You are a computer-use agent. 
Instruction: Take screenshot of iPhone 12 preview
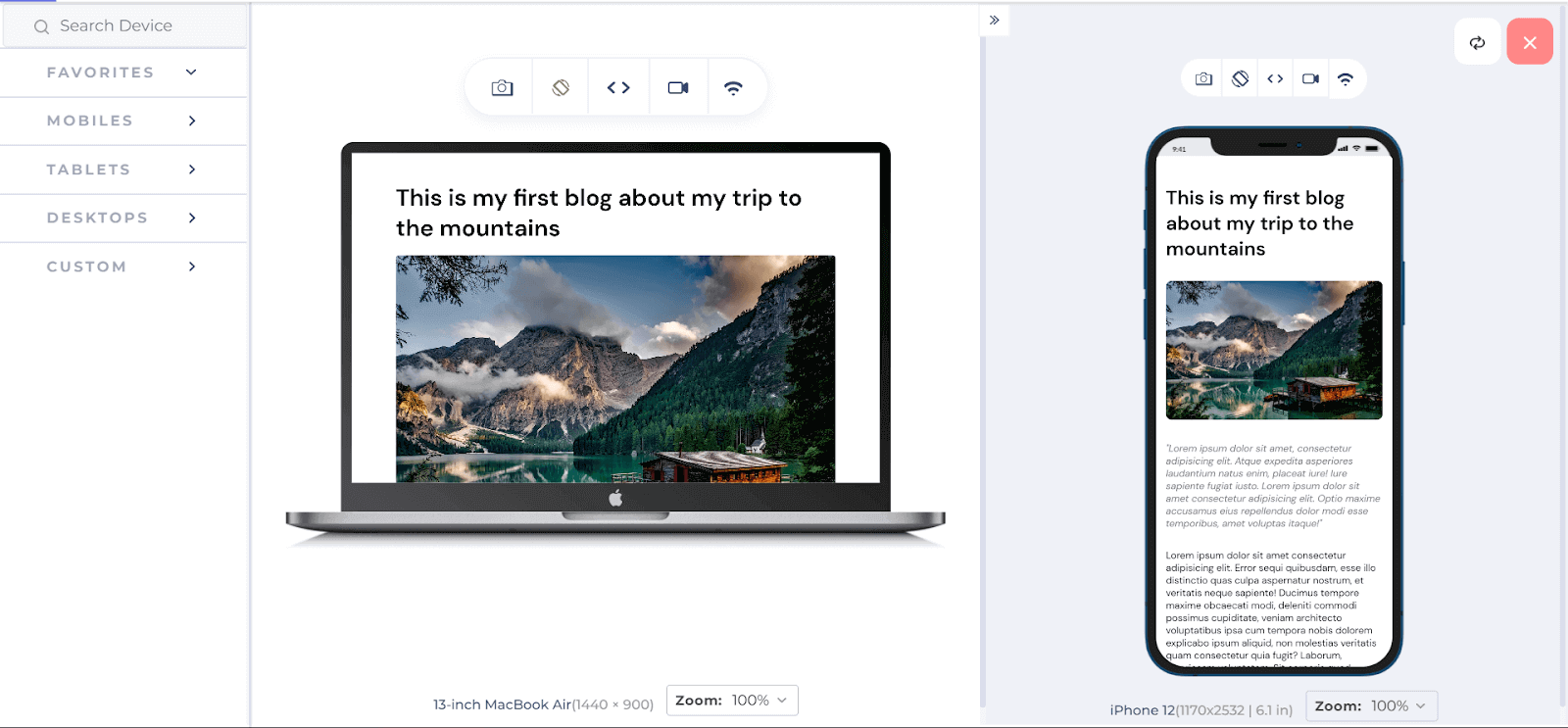[x=1203, y=79]
